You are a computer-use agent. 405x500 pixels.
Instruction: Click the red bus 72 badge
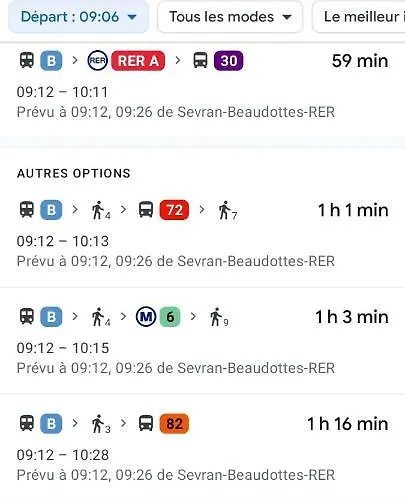pyautogui.click(x=174, y=210)
